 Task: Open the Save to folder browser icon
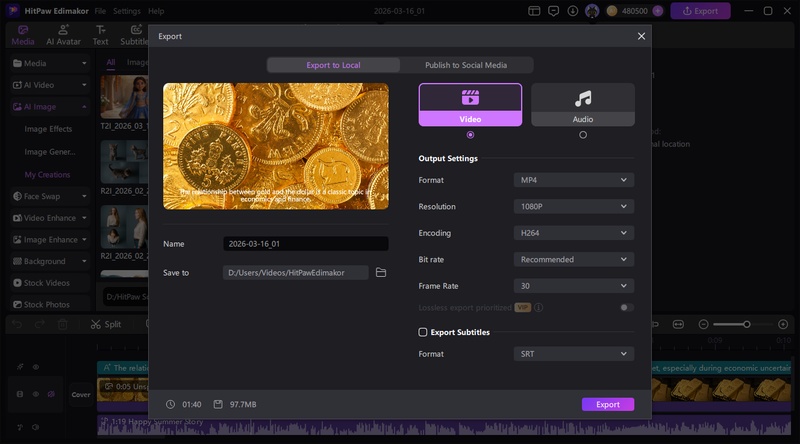point(381,273)
